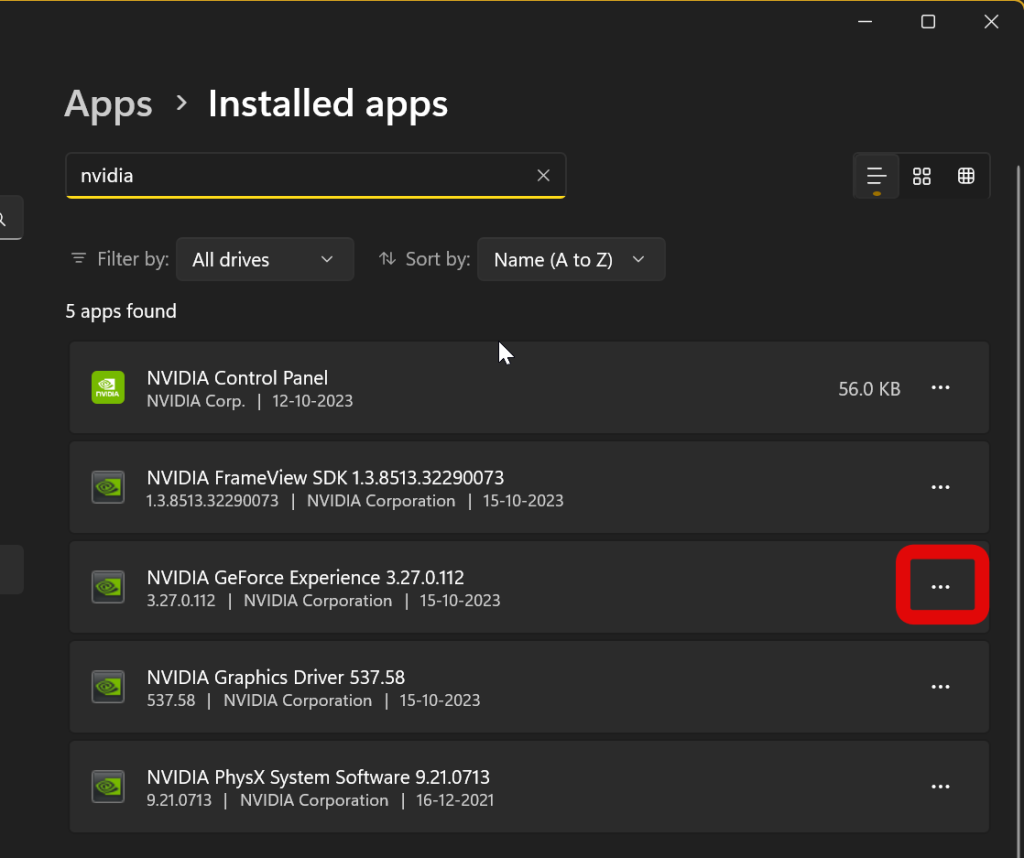The image size is (1024, 858).
Task: Click the NVIDIA Control Panel app icon
Action: pos(108,388)
